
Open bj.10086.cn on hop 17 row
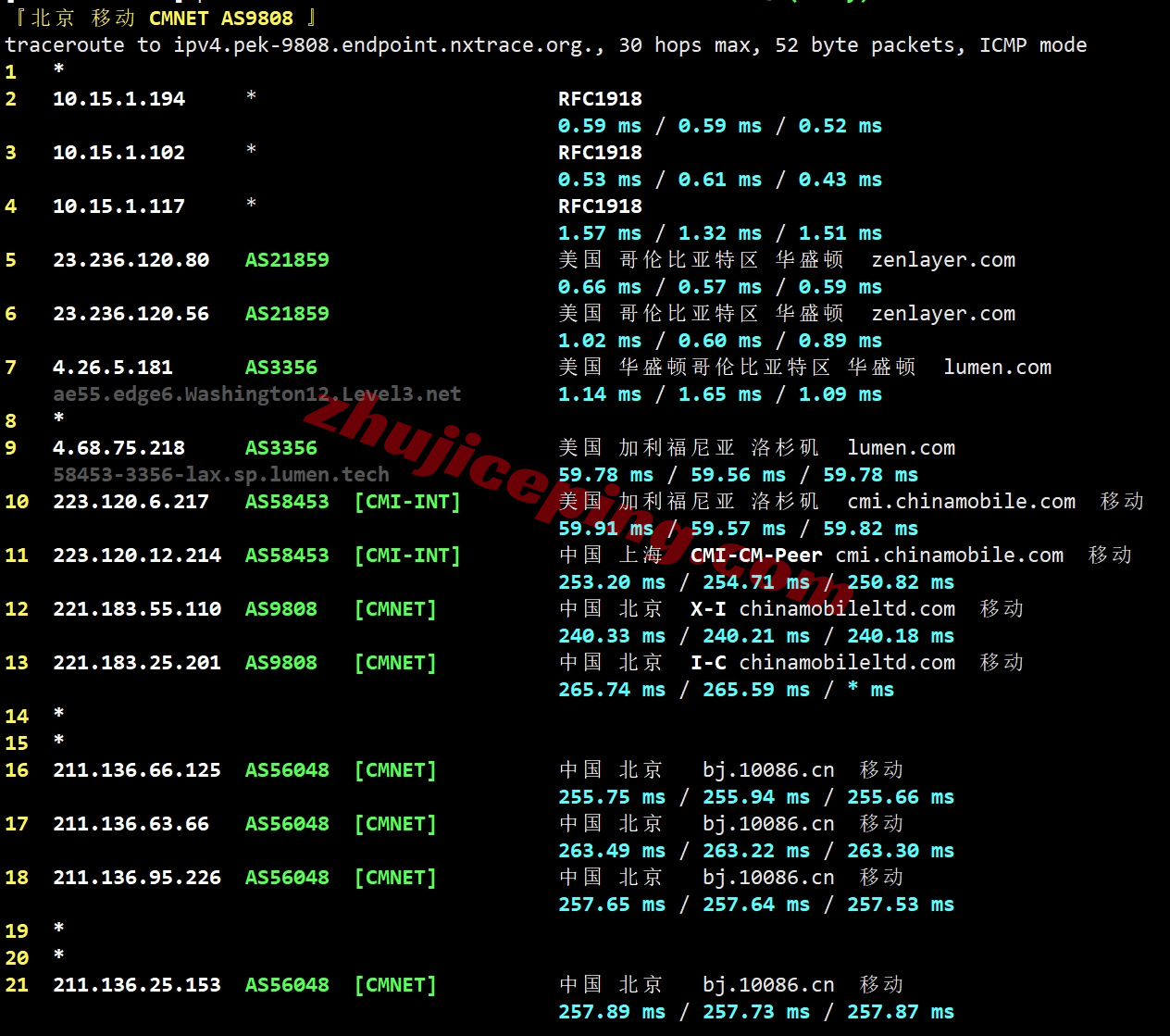click(767, 824)
